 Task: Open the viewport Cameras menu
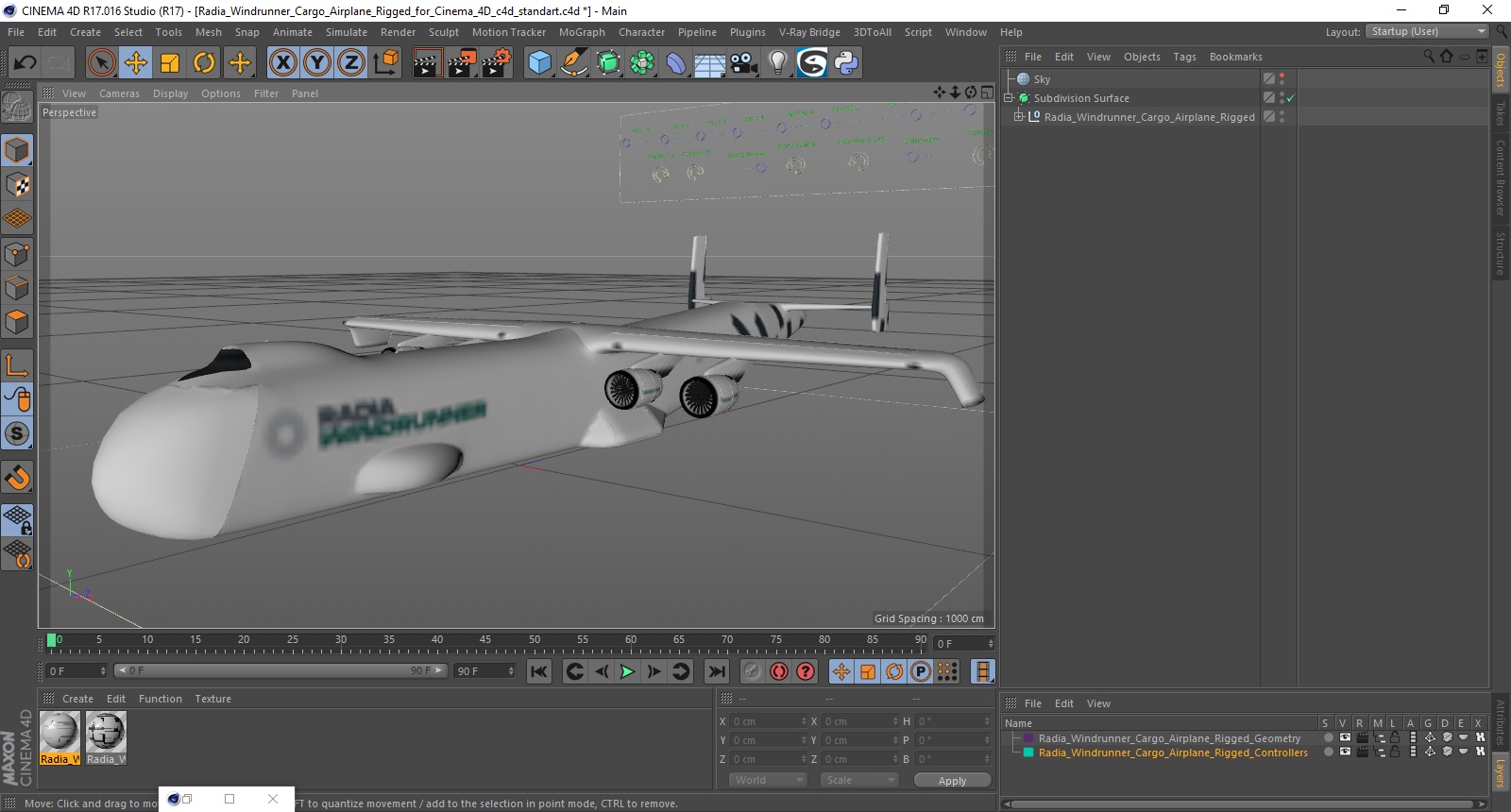pos(119,93)
